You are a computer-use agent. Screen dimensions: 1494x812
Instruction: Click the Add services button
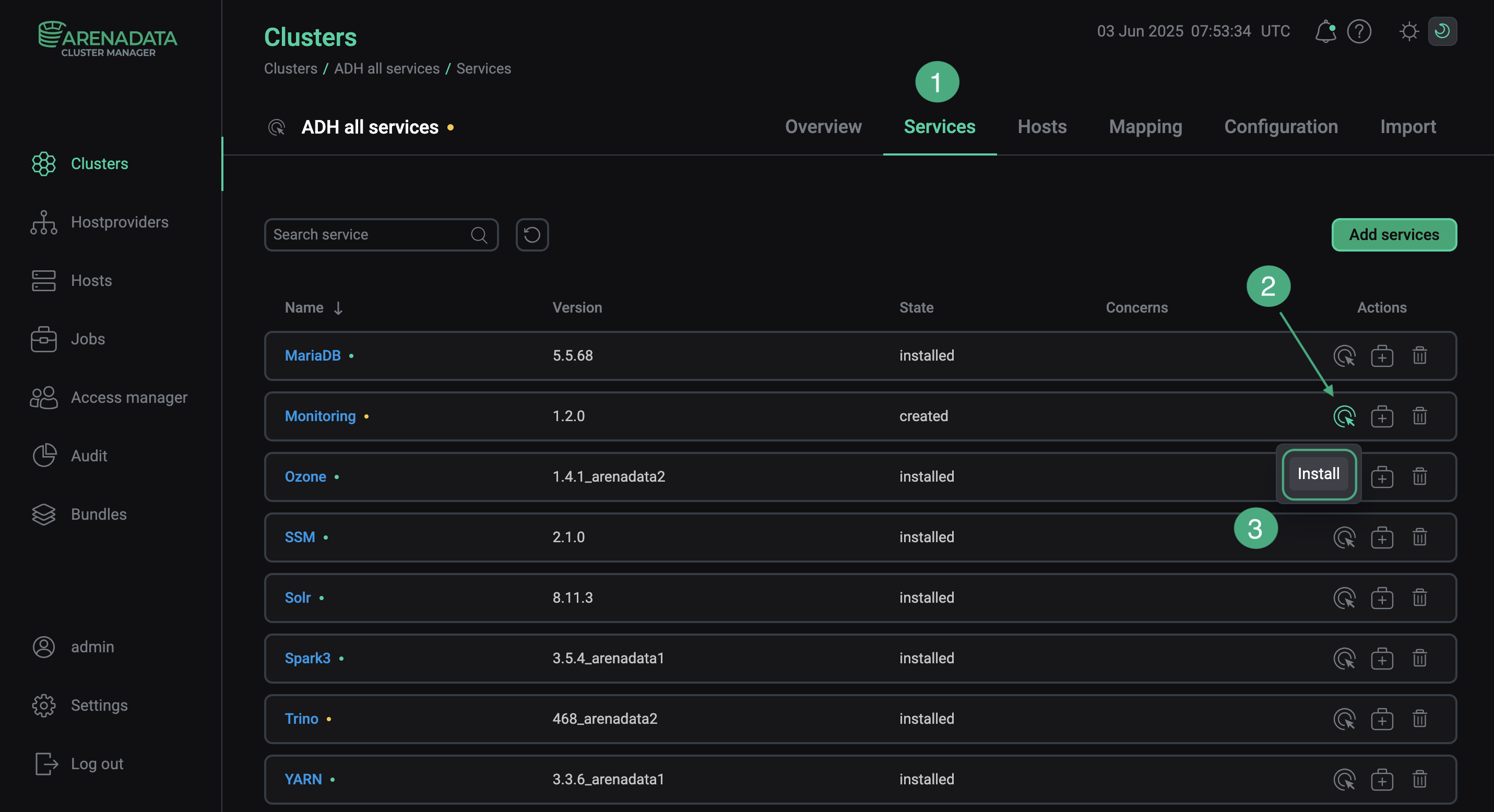coord(1394,235)
